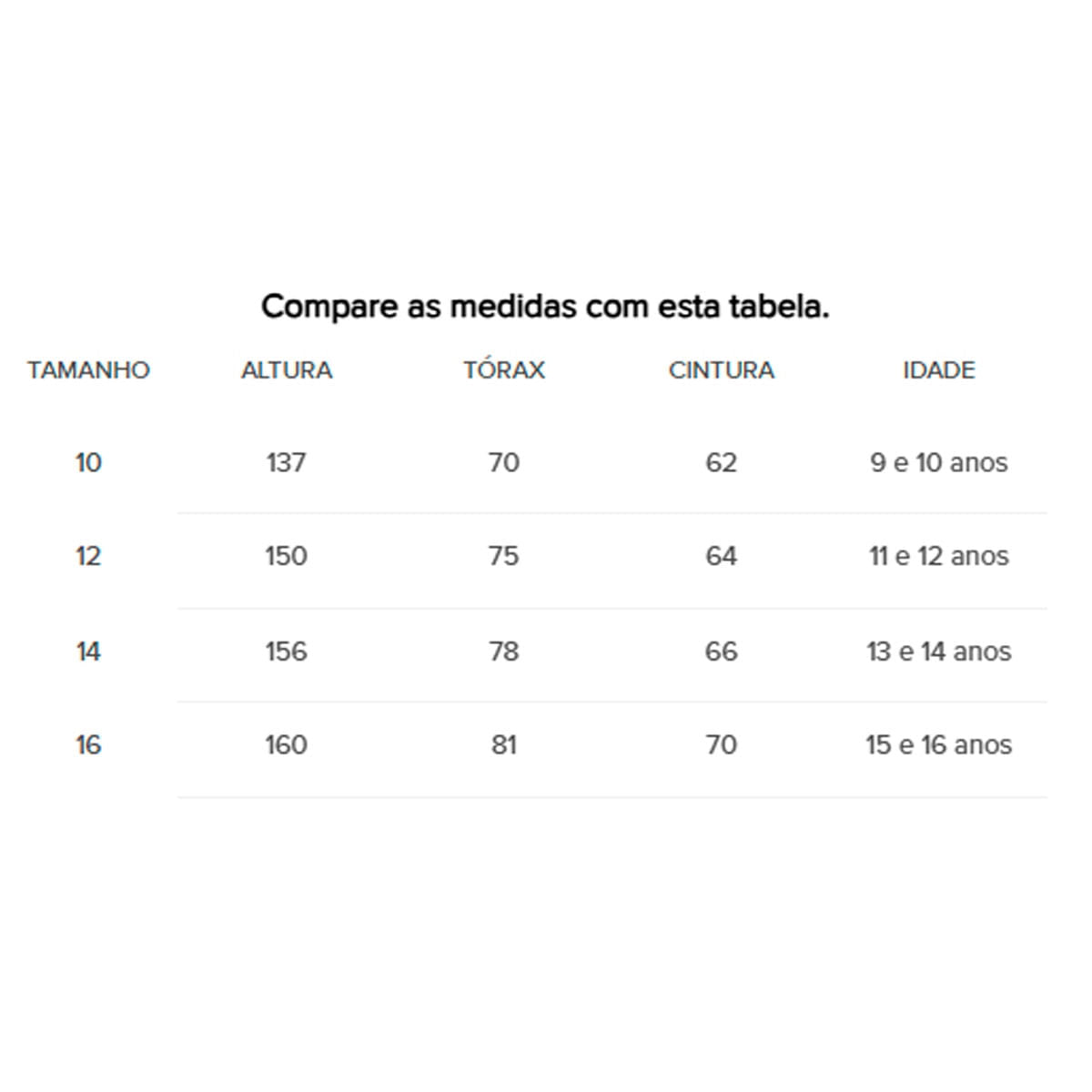Select the '9 e 10 anos' age cell
The width and height of the screenshot is (1092, 1092).
[x=938, y=463]
